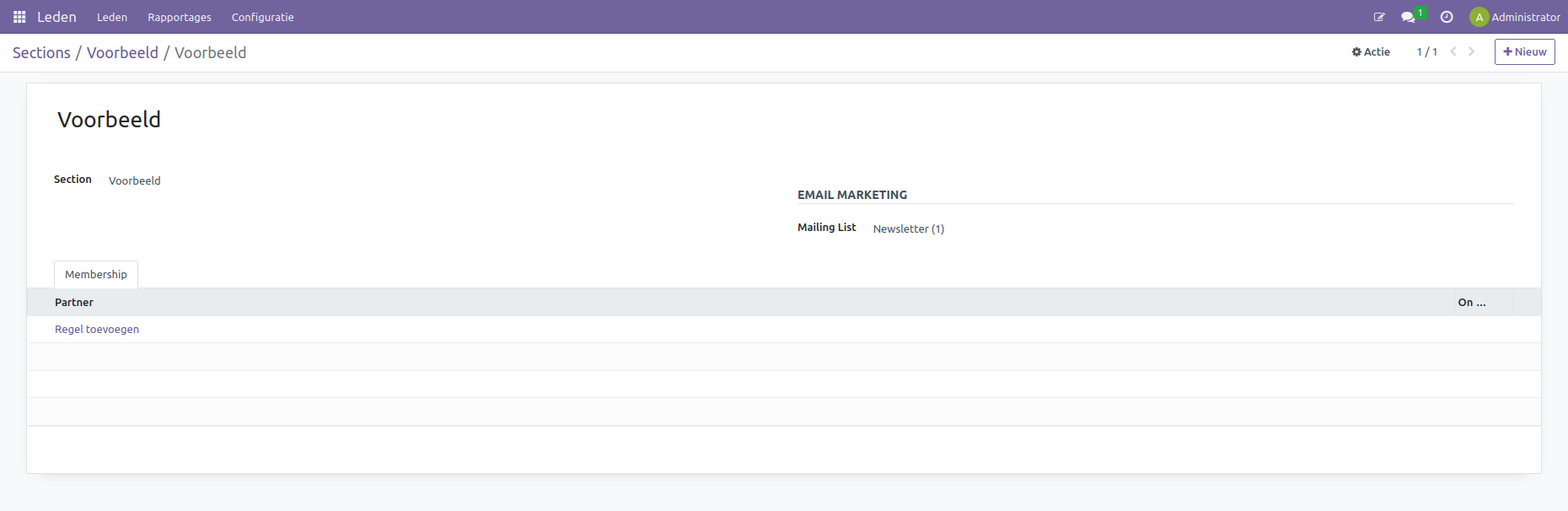Open the Rapportages menu
This screenshot has height=511, width=1568.
pos(180,17)
